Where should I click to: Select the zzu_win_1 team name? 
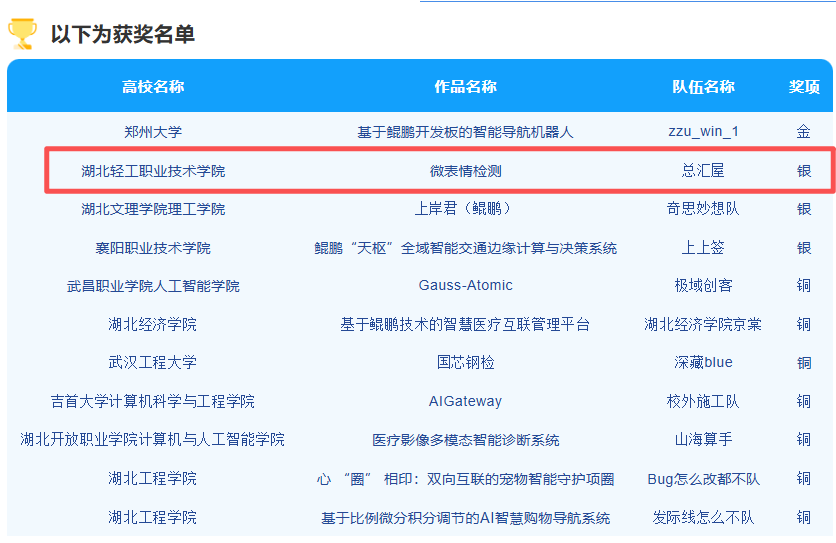pos(703,131)
